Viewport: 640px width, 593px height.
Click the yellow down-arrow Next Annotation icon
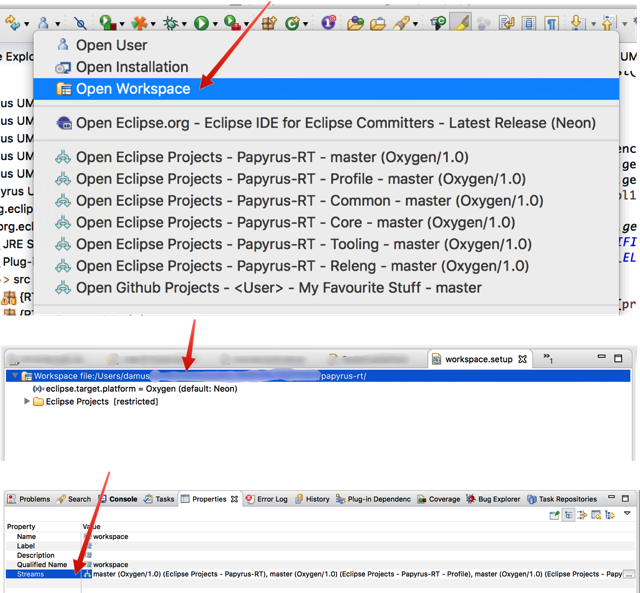577,23
